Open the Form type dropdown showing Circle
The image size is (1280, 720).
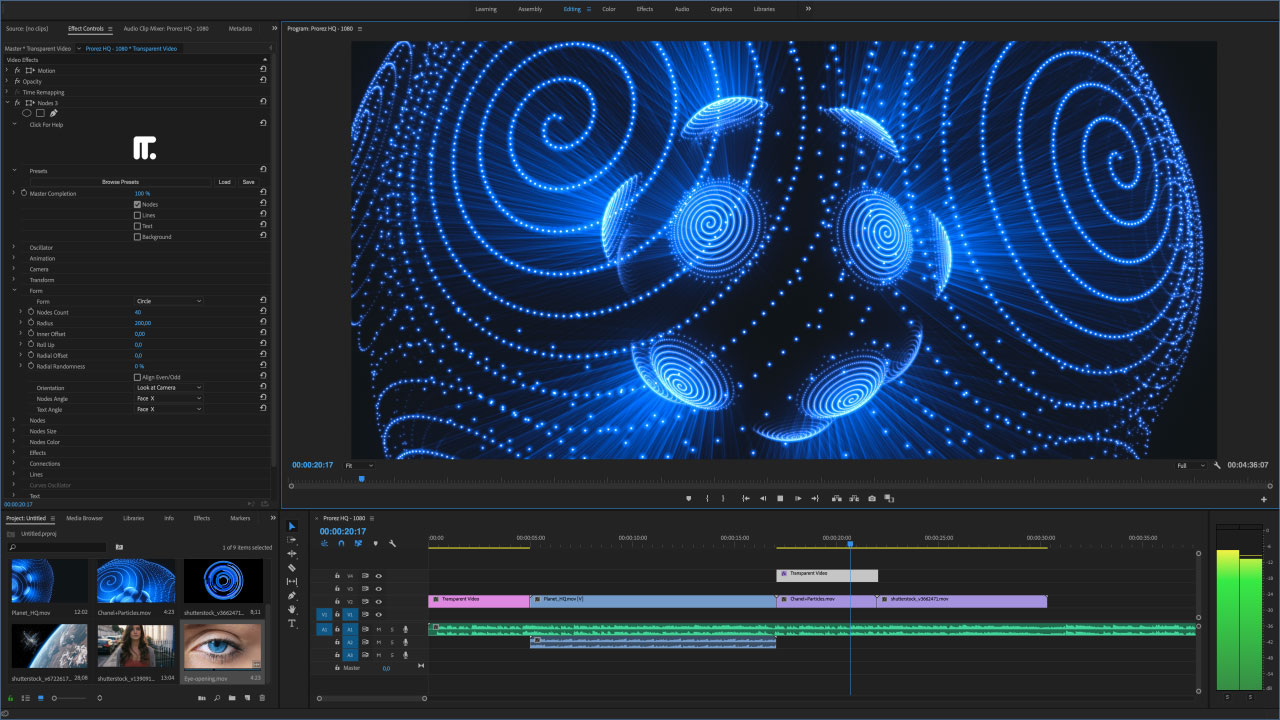(169, 301)
